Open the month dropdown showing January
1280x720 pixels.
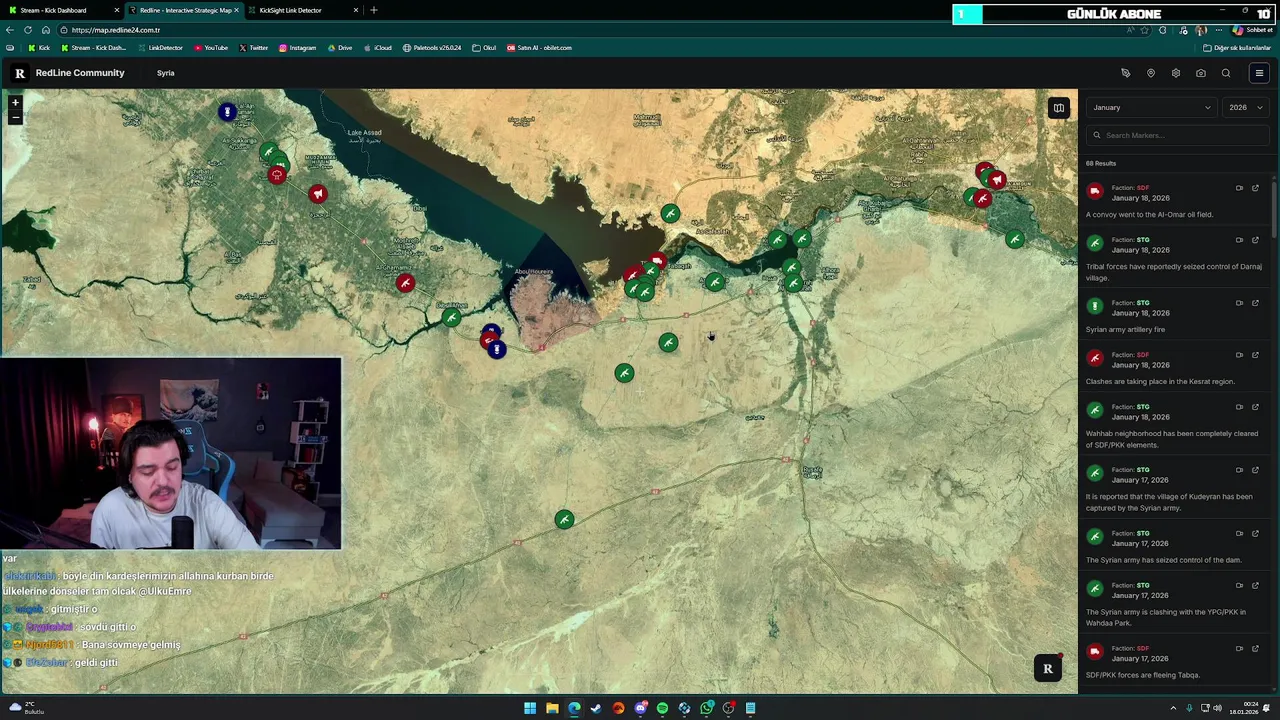click(x=1151, y=107)
